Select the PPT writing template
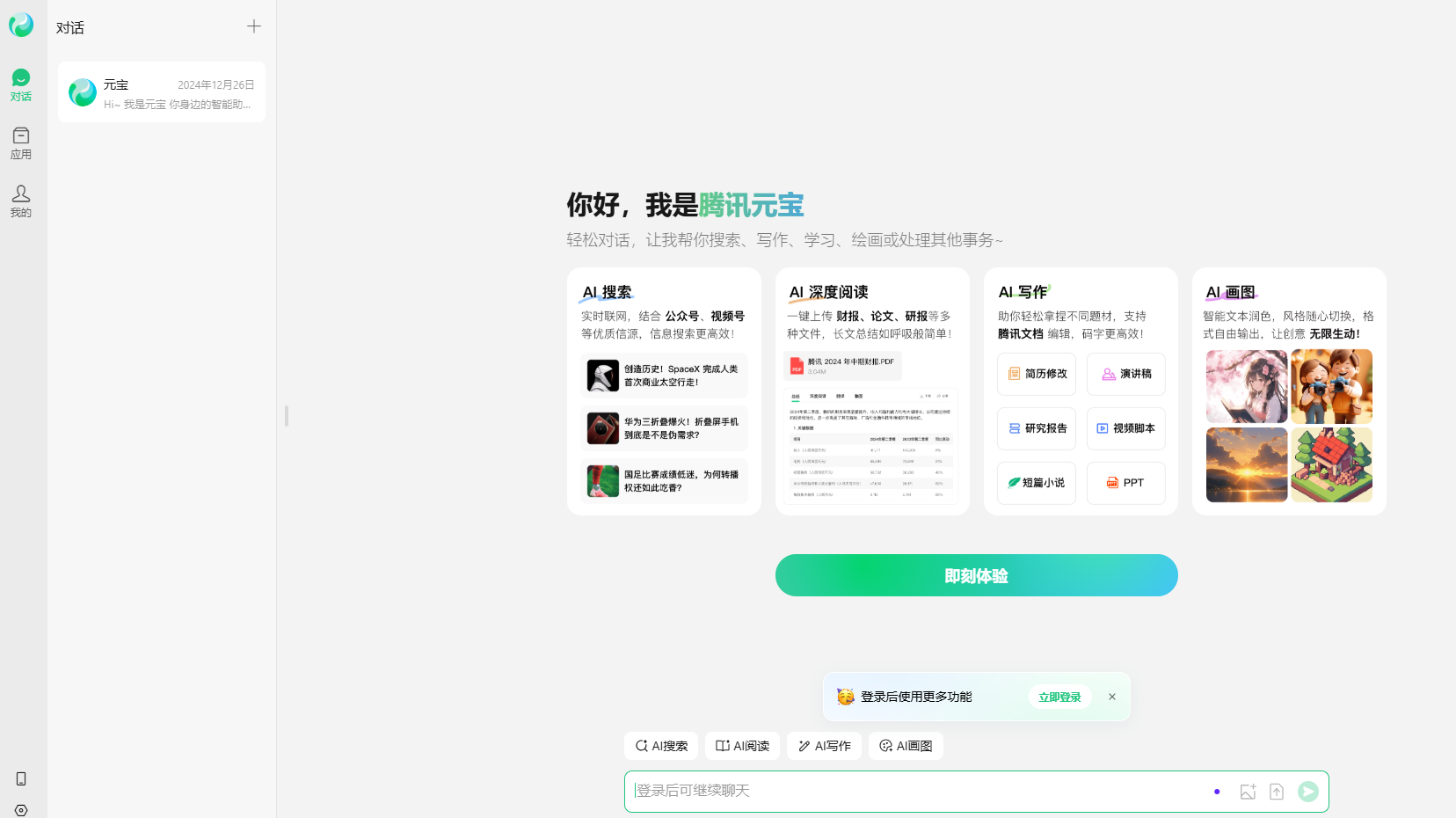The height and width of the screenshot is (818, 1456). tap(1126, 484)
